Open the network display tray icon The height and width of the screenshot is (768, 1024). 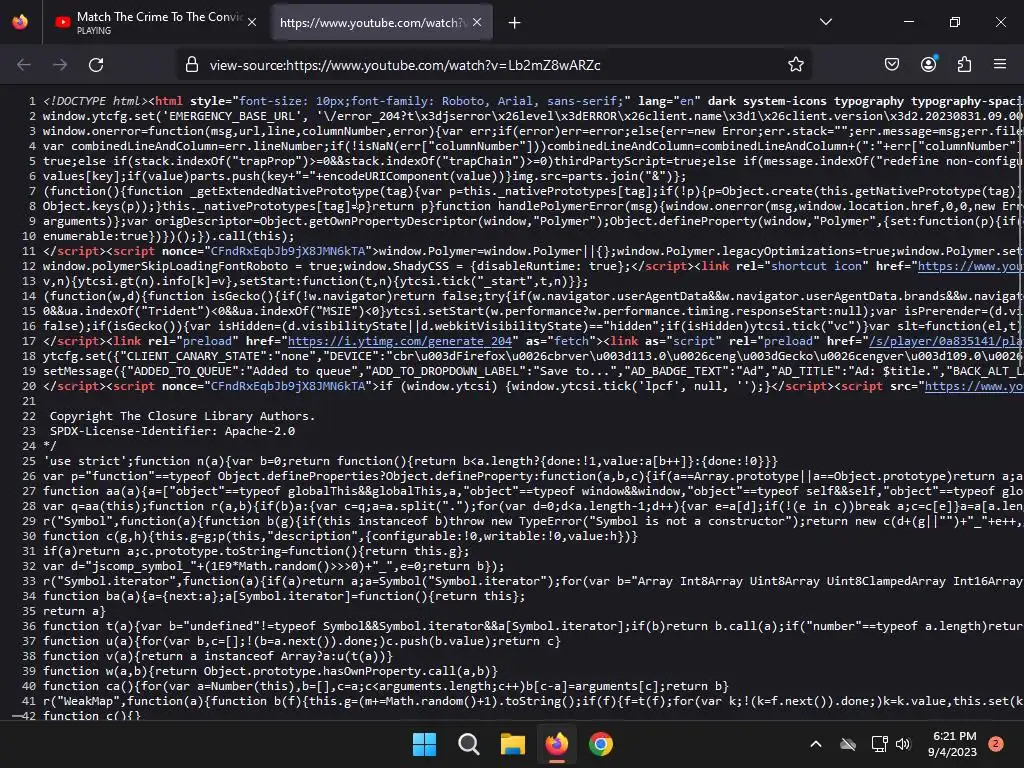(x=880, y=744)
